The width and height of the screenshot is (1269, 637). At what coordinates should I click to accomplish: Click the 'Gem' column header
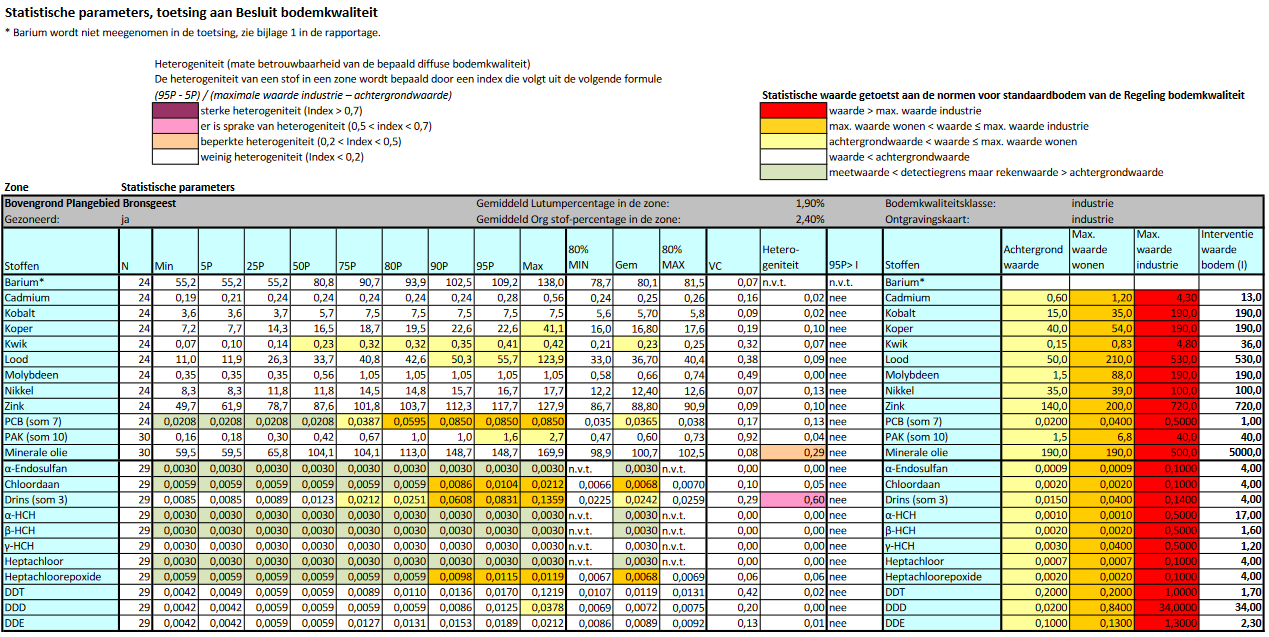tap(635, 266)
